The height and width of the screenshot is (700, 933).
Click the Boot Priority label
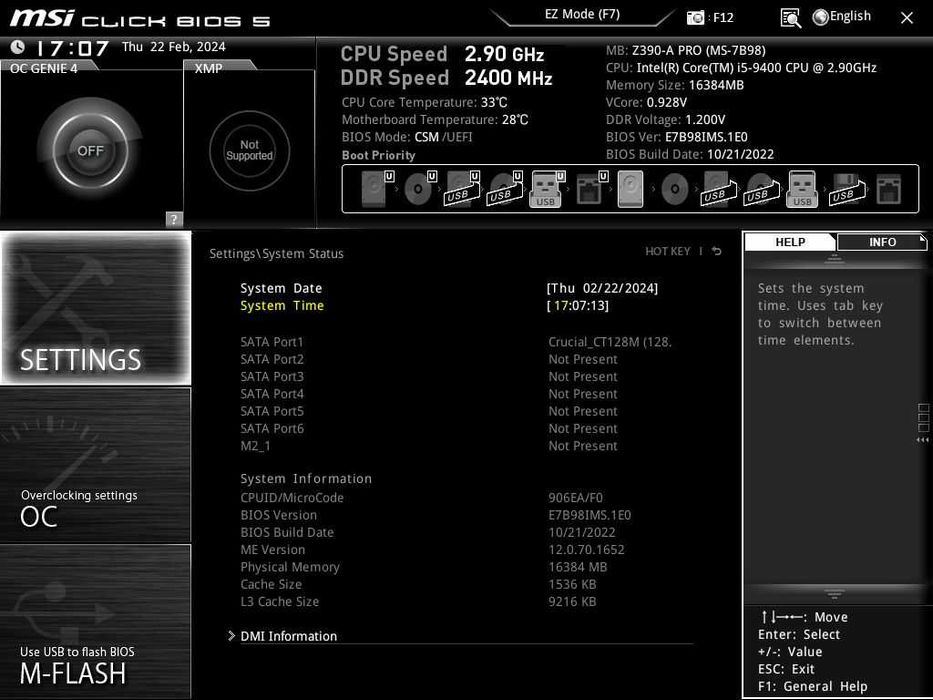click(x=378, y=155)
